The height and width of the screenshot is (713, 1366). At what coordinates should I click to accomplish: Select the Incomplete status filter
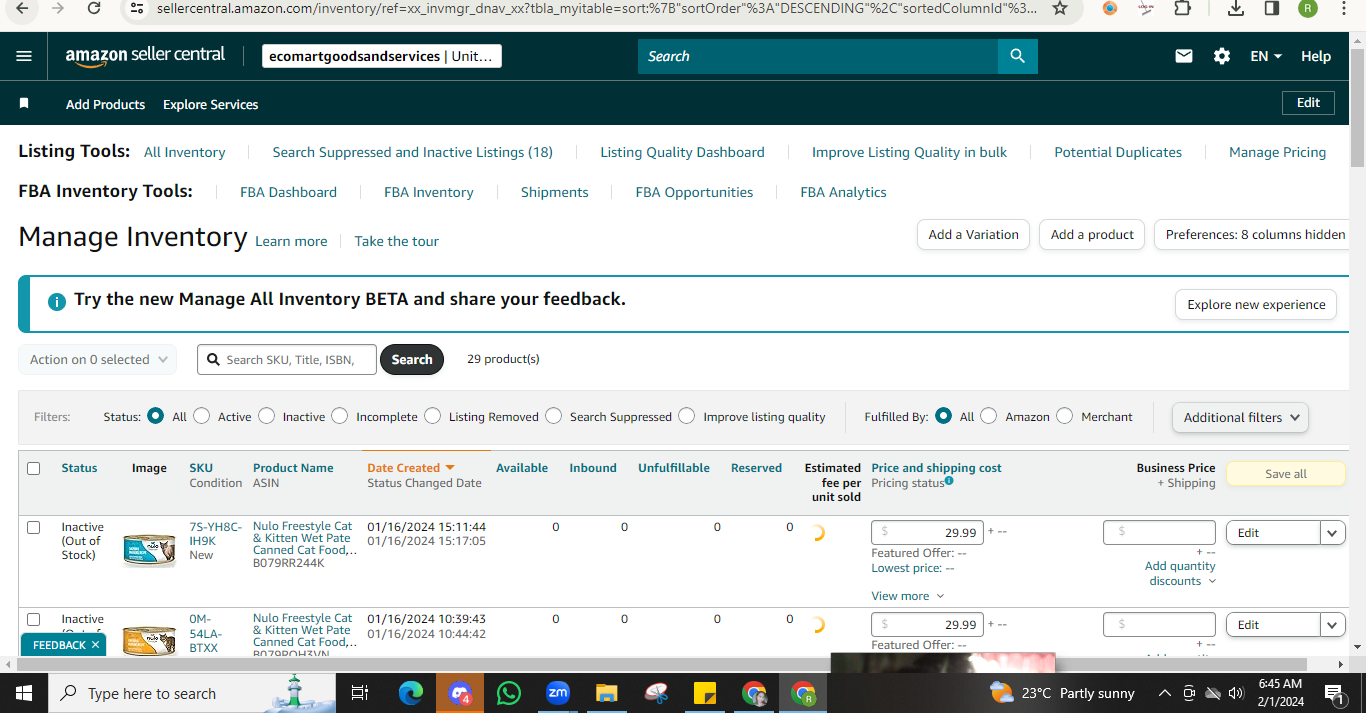tap(340, 416)
